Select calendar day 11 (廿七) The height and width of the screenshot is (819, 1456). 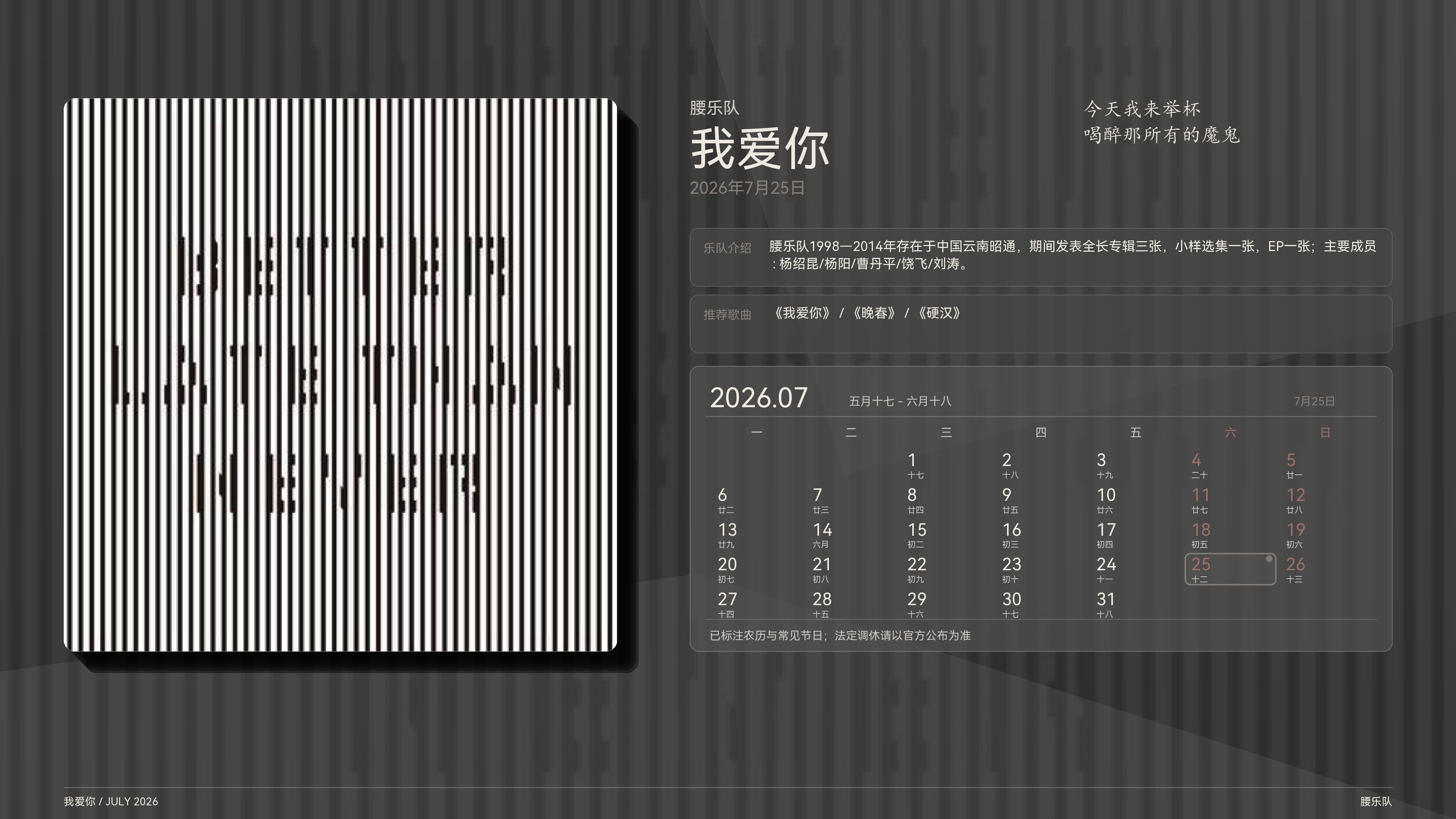tap(1200, 500)
